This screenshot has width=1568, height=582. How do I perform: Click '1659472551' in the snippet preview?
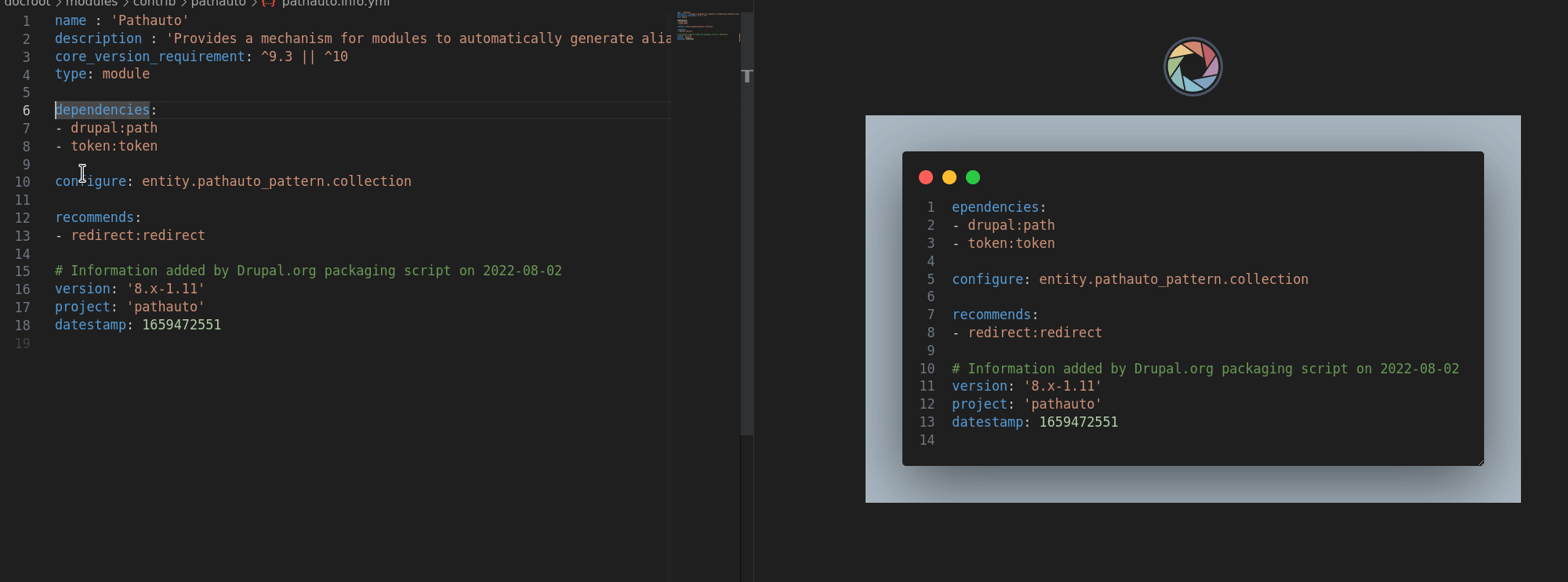click(1079, 422)
